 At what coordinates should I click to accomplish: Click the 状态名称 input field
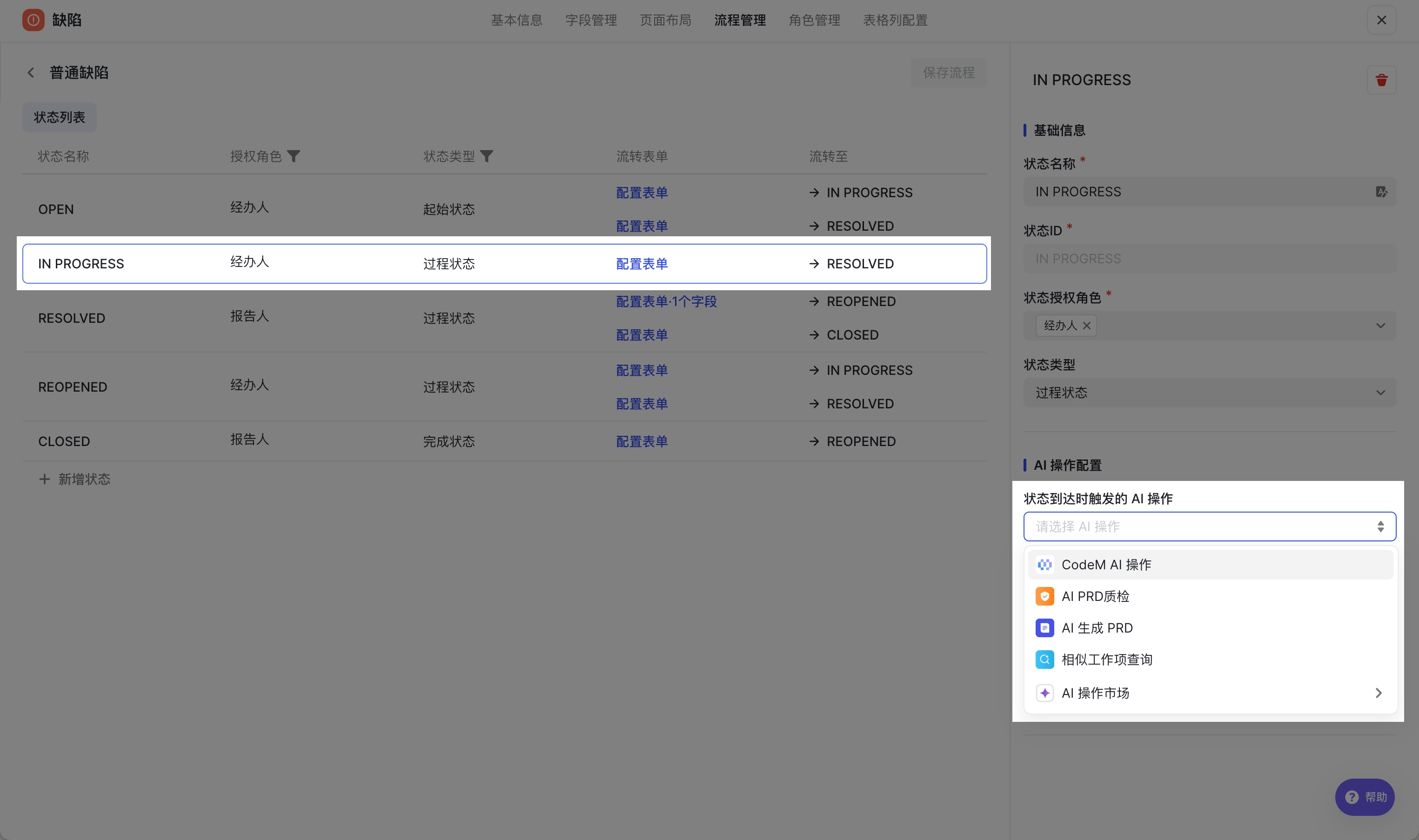click(1210, 192)
